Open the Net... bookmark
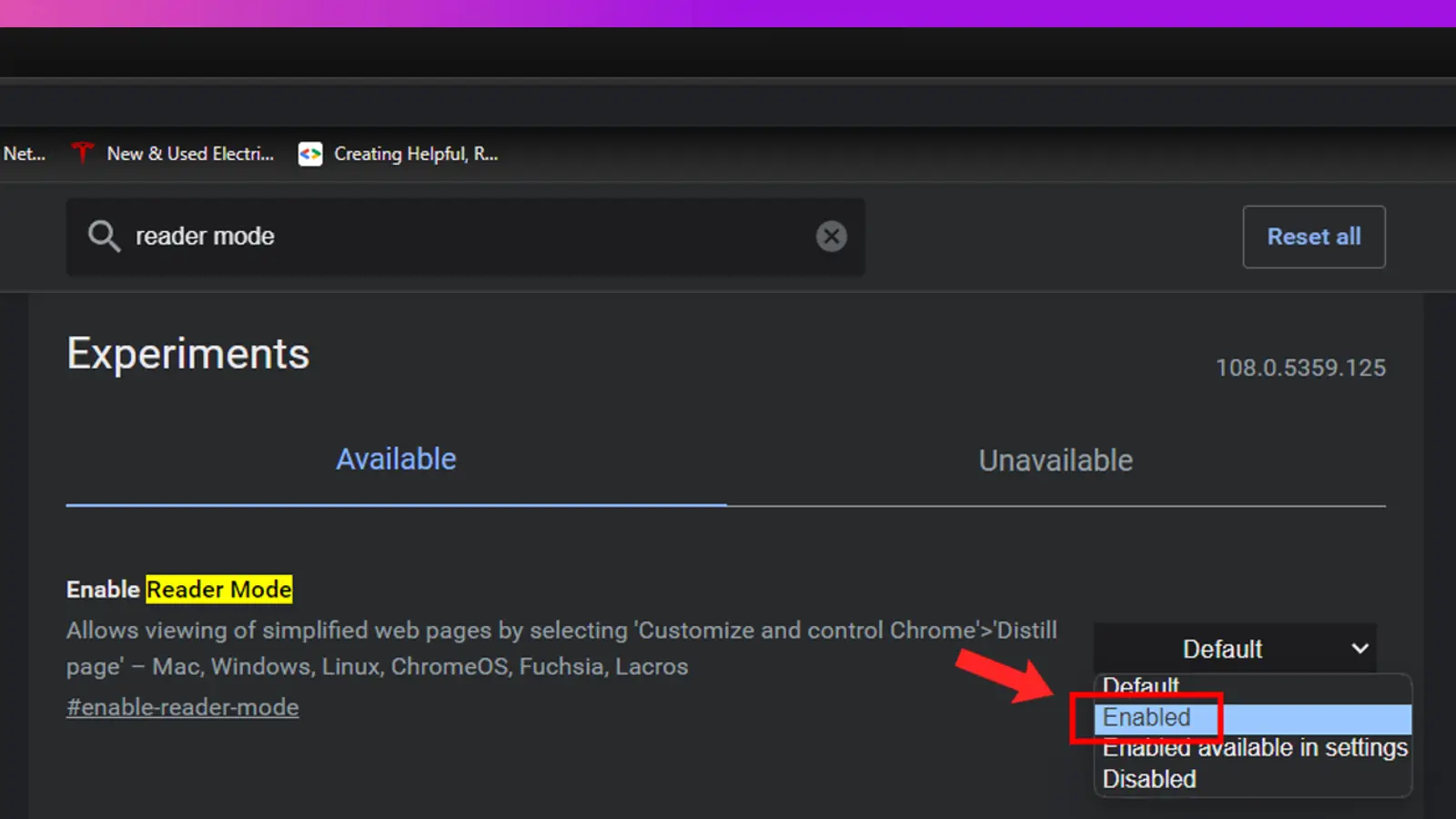Viewport: 1456px width, 819px height. [x=25, y=154]
